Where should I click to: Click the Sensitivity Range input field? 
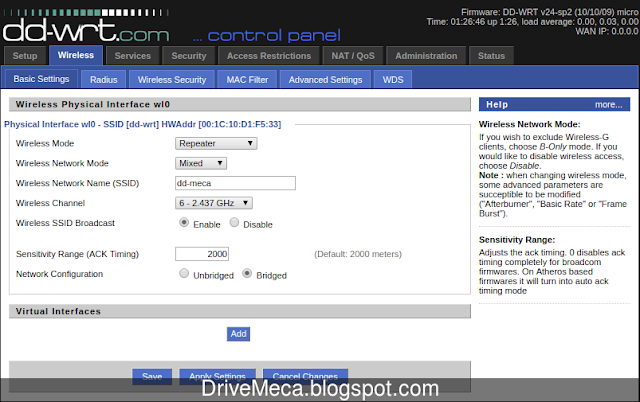pyautogui.click(x=202, y=254)
